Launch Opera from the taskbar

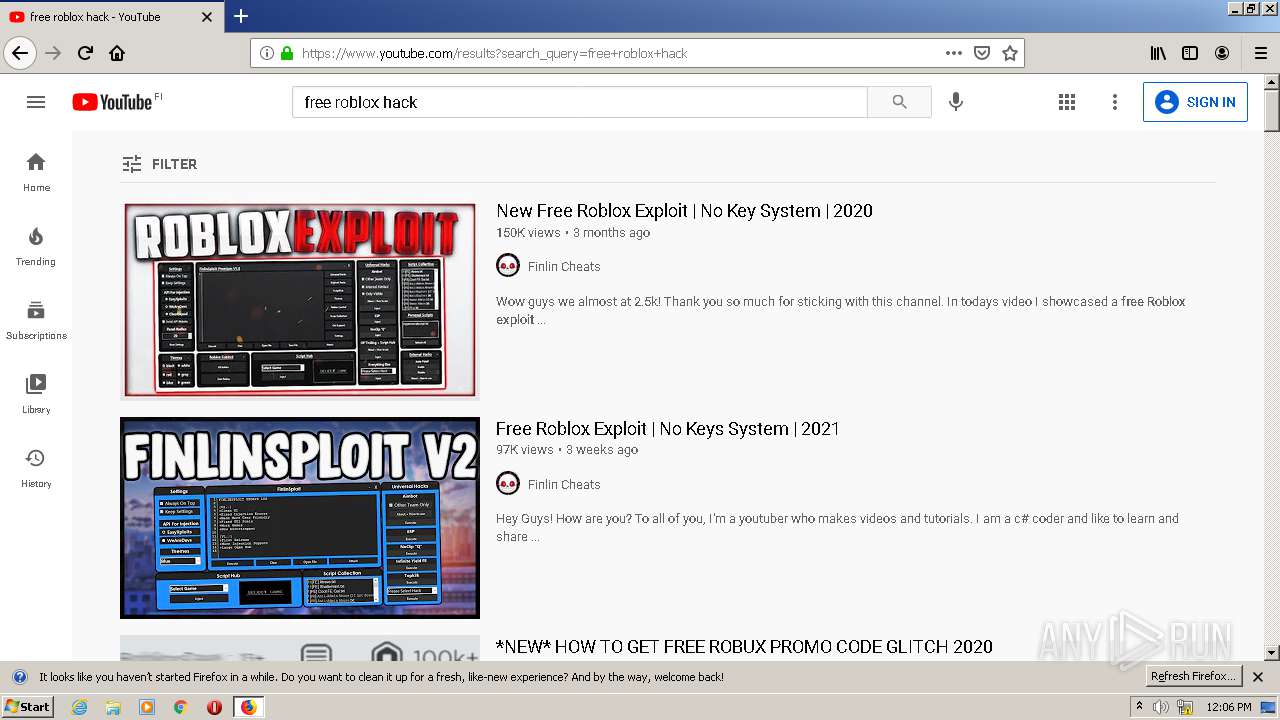(x=214, y=707)
